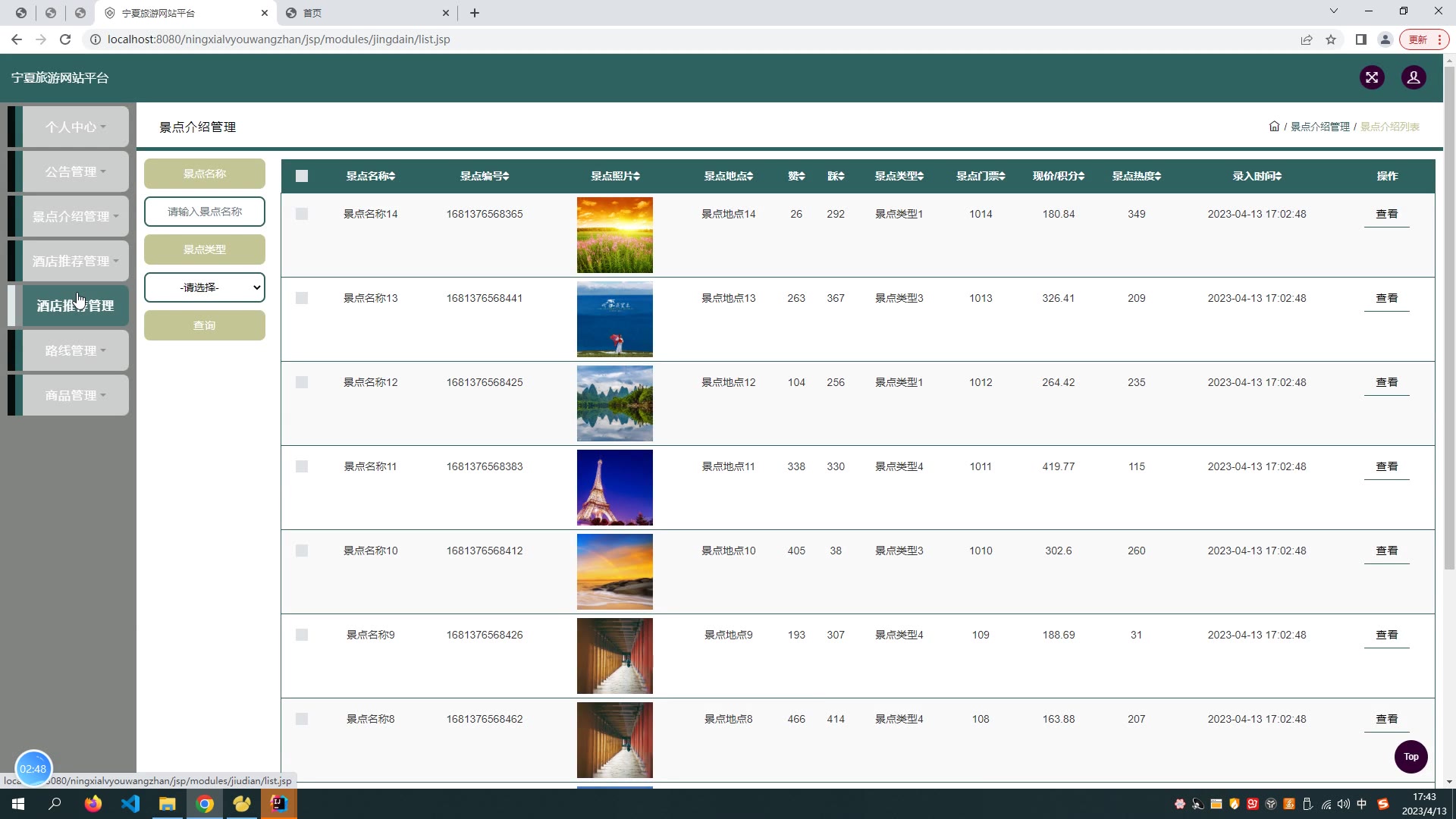Click the 请输入景点名称 input field
The image size is (1456, 819).
click(205, 212)
